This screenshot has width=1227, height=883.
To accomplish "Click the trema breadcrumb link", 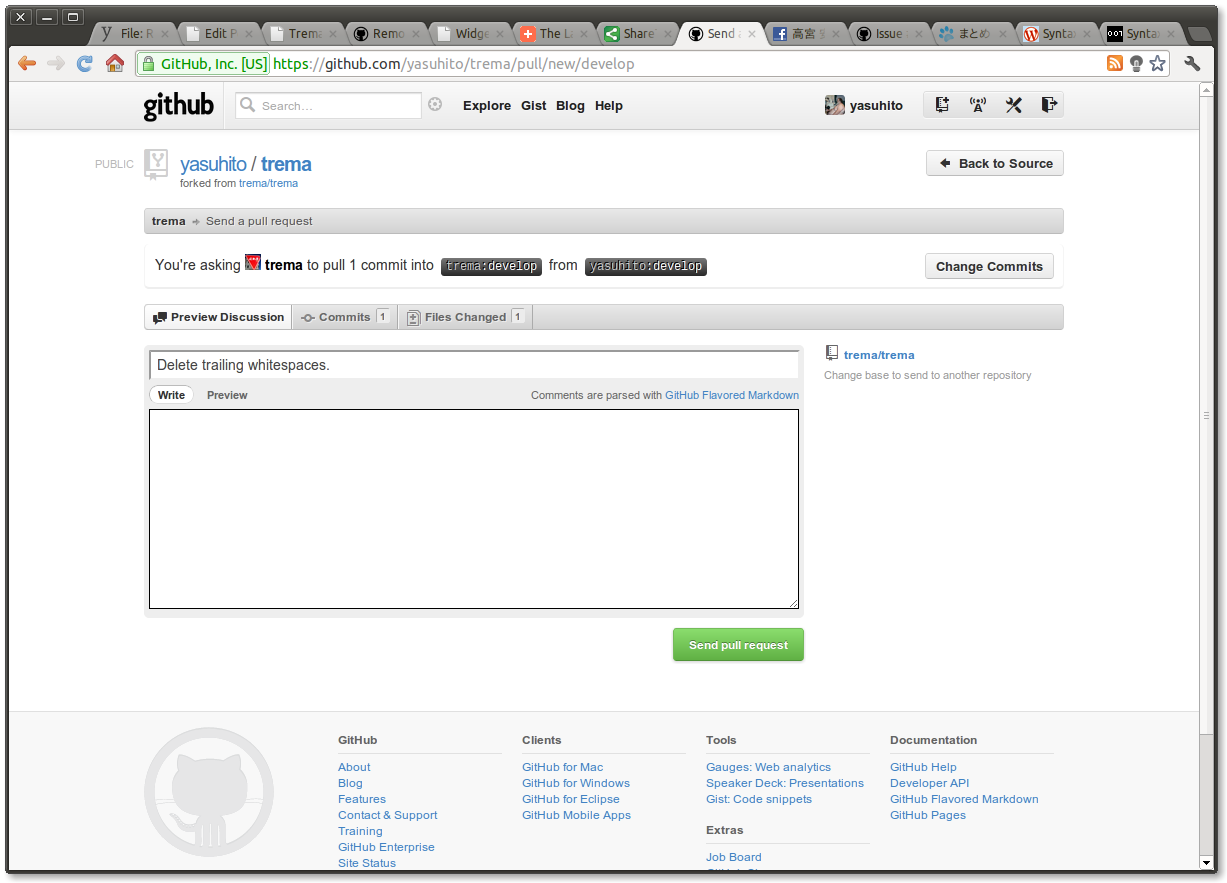I will point(169,221).
